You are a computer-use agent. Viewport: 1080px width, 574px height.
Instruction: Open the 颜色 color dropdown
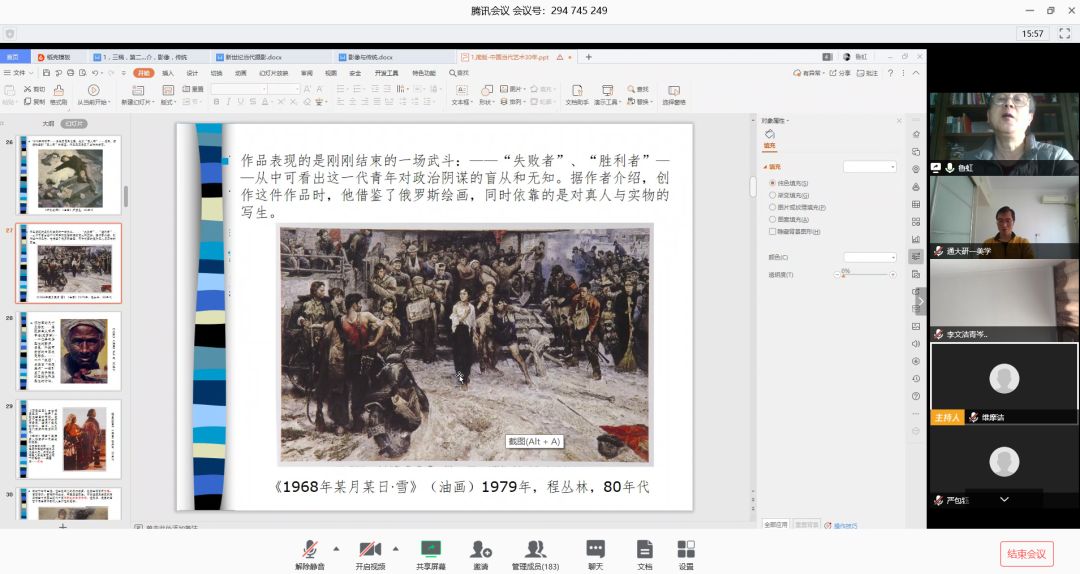pyautogui.click(x=870, y=257)
